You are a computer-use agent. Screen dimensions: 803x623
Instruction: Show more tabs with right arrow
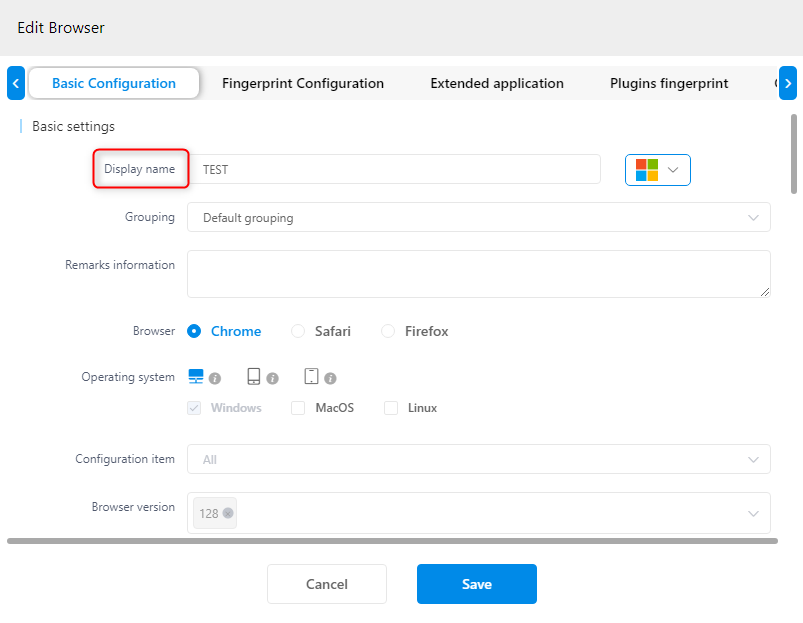tap(788, 83)
